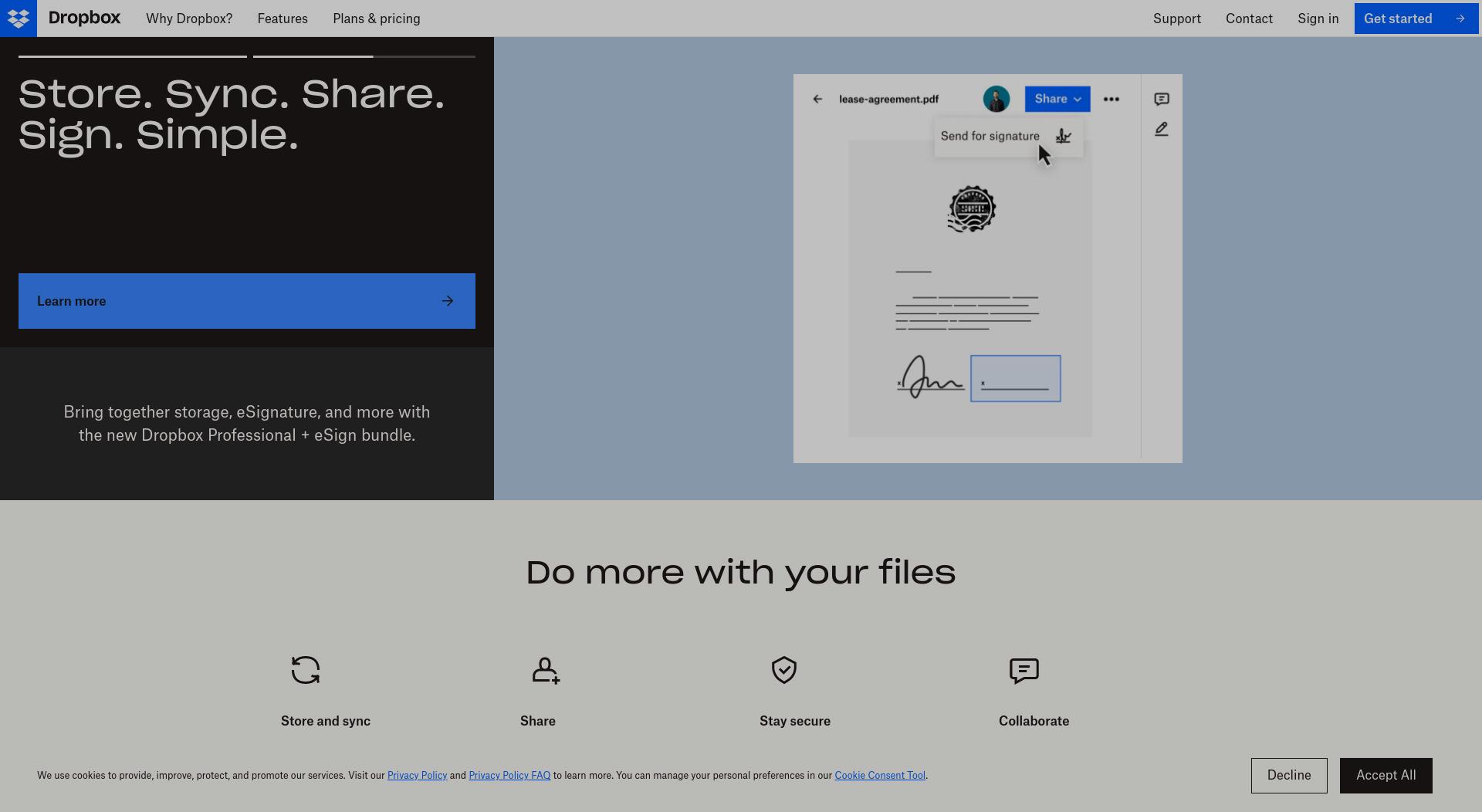Click the eSign bundle description text

247,424
